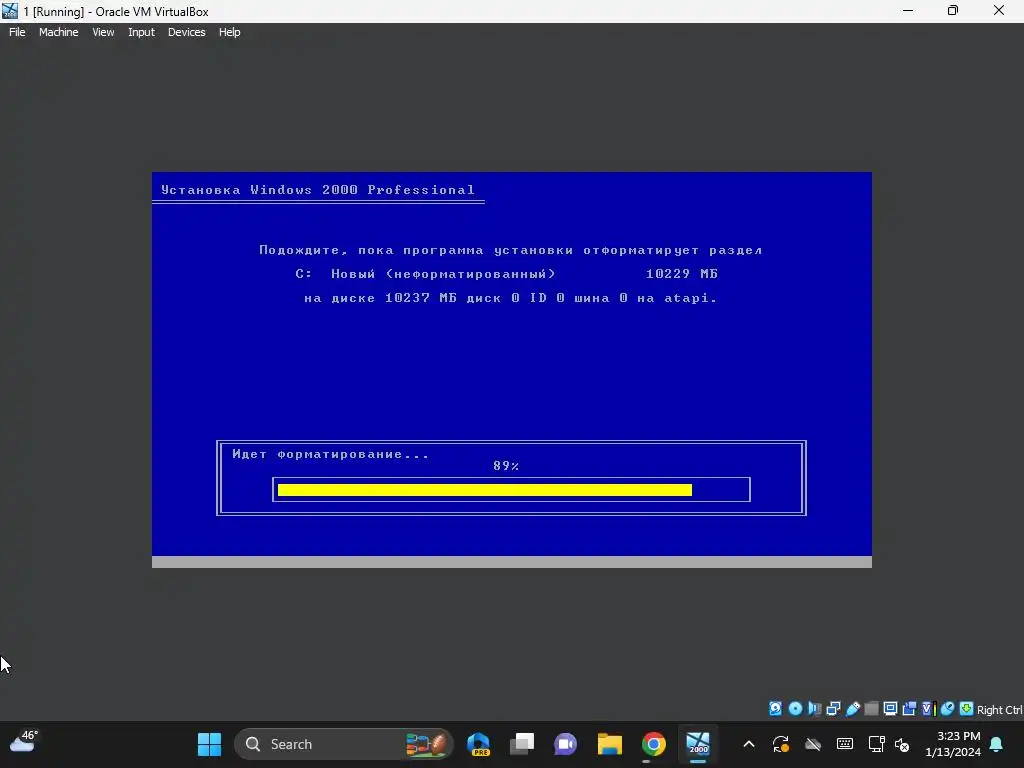Click the audio indicator icon in VirtualBox status bar
Image resolution: width=1024 pixels, height=768 pixels.
(814, 709)
